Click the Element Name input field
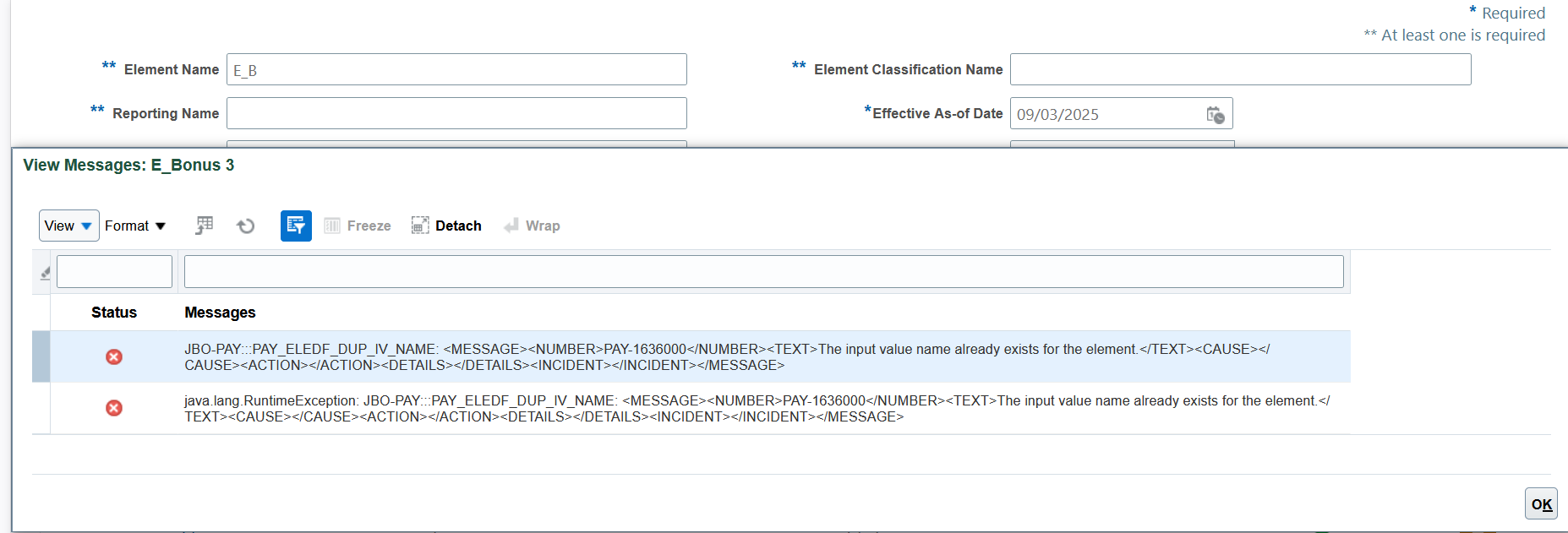The width and height of the screenshot is (1568, 533). click(456, 69)
